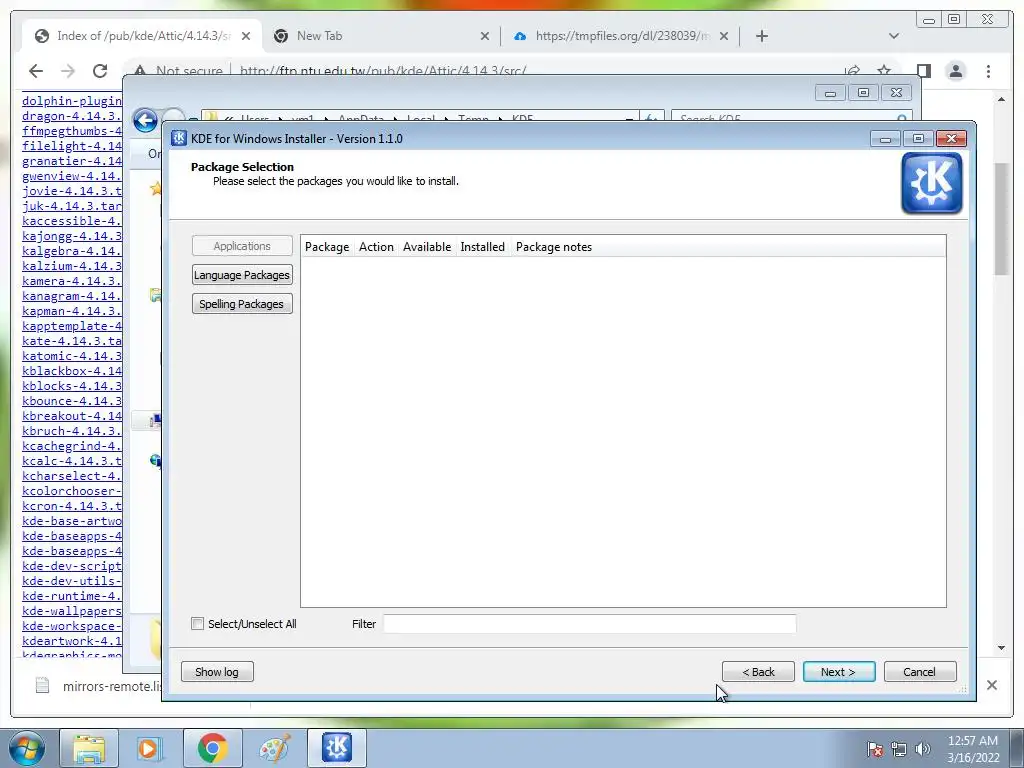Image resolution: width=1024 pixels, height=768 pixels.
Task: Switch to tmpfiles.org tab
Action: [x=622, y=36]
